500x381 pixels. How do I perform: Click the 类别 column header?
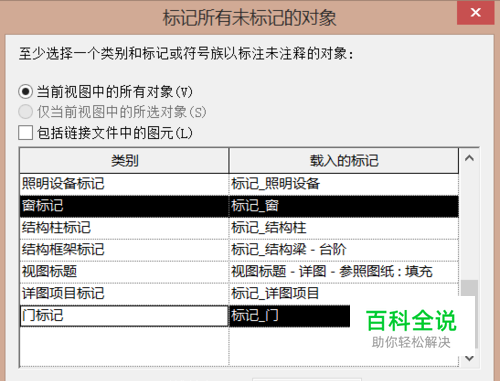coord(124,161)
